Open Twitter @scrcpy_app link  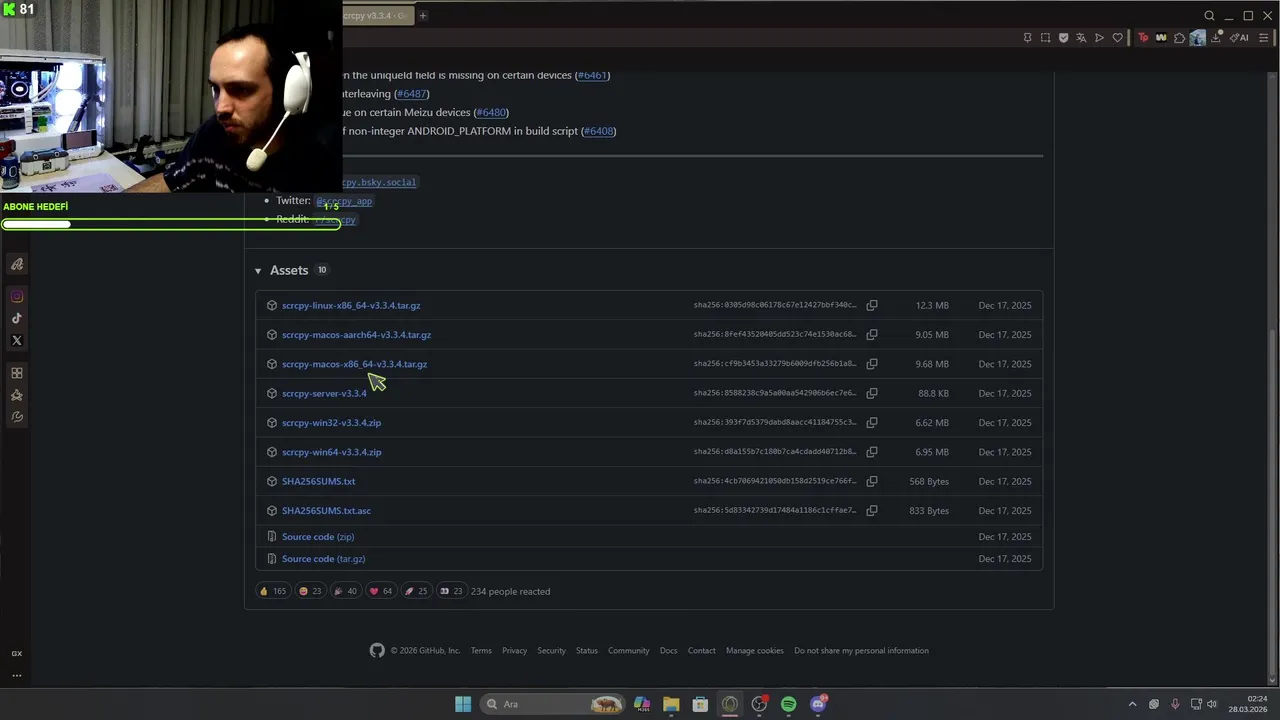(344, 201)
